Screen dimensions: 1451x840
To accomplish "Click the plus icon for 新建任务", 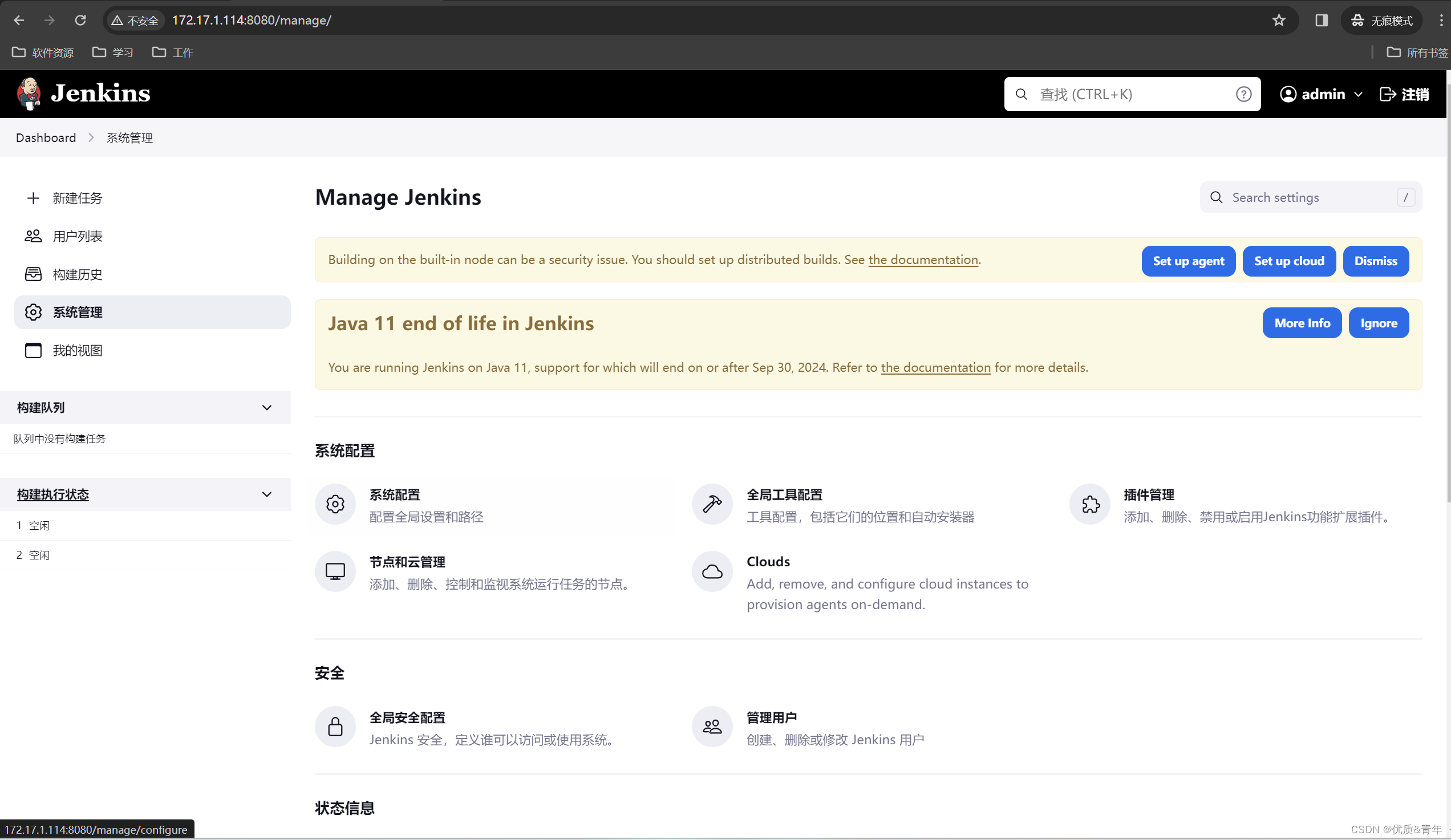I will [34, 198].
